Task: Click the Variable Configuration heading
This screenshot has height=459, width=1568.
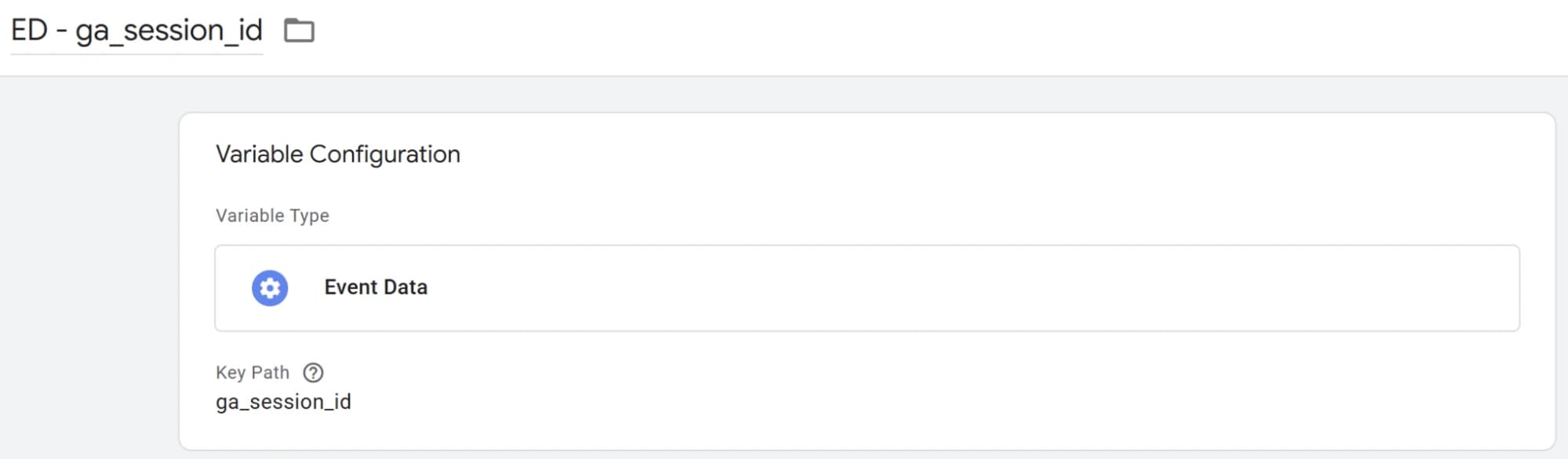Action: point(338,154)
